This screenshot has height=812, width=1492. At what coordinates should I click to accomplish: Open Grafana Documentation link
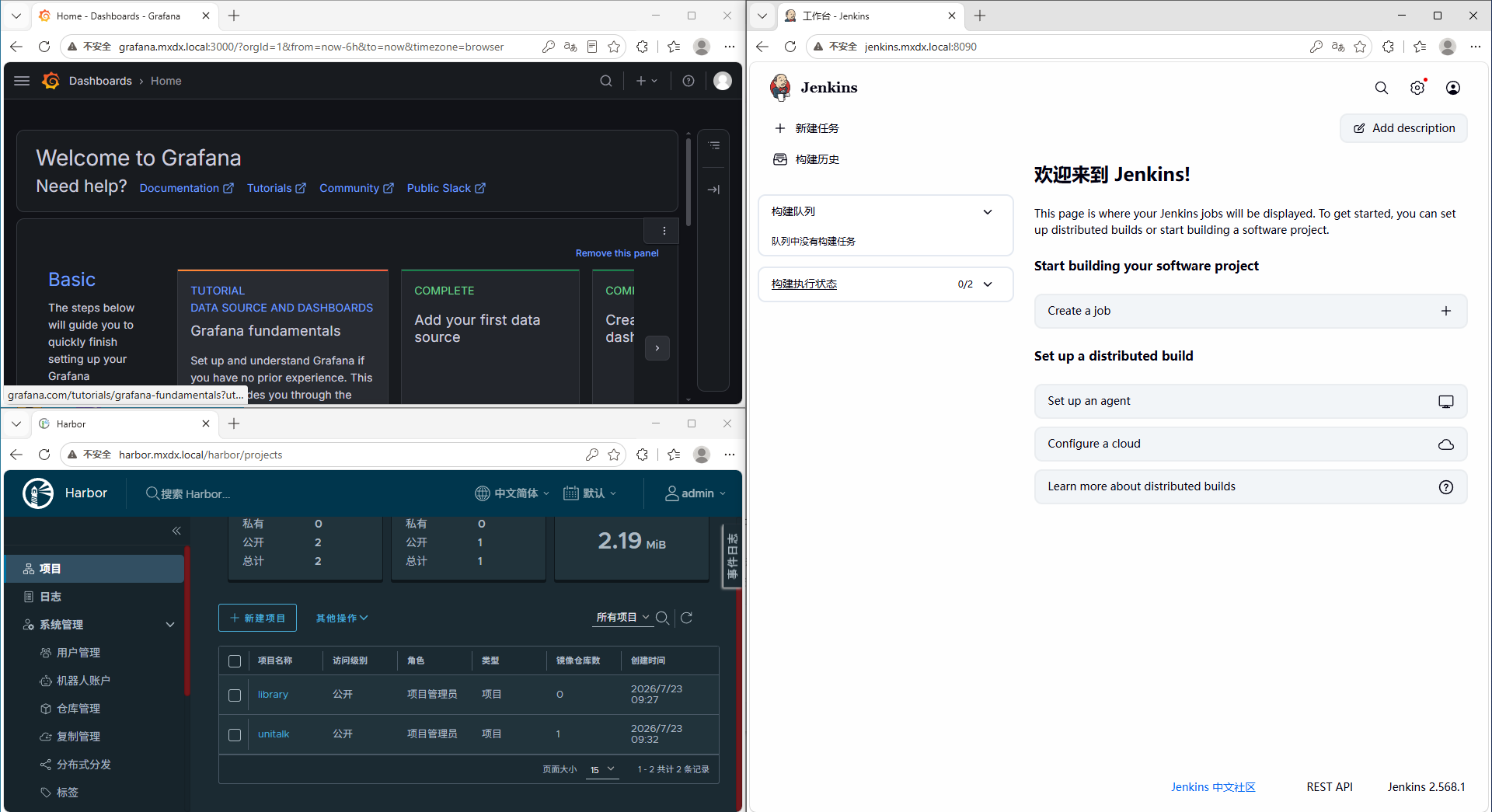[x=186, y=188]
